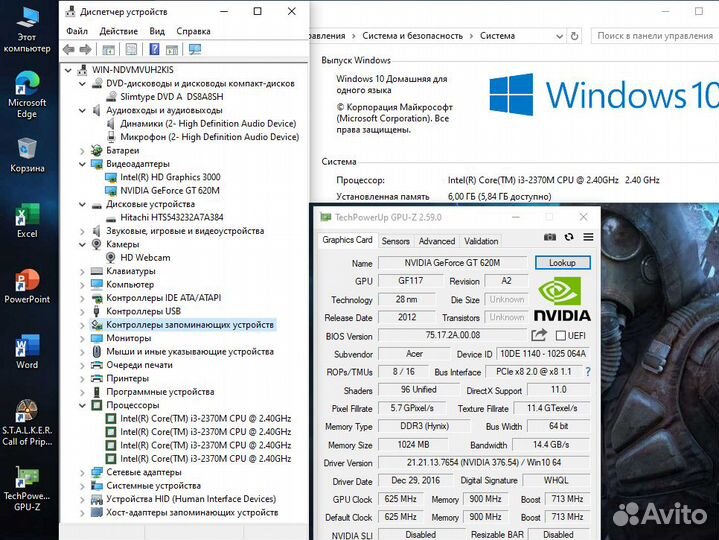Click the GPU-Z Name field value
The width and height of the screenshot is (719, 540).
coord(452,263)
